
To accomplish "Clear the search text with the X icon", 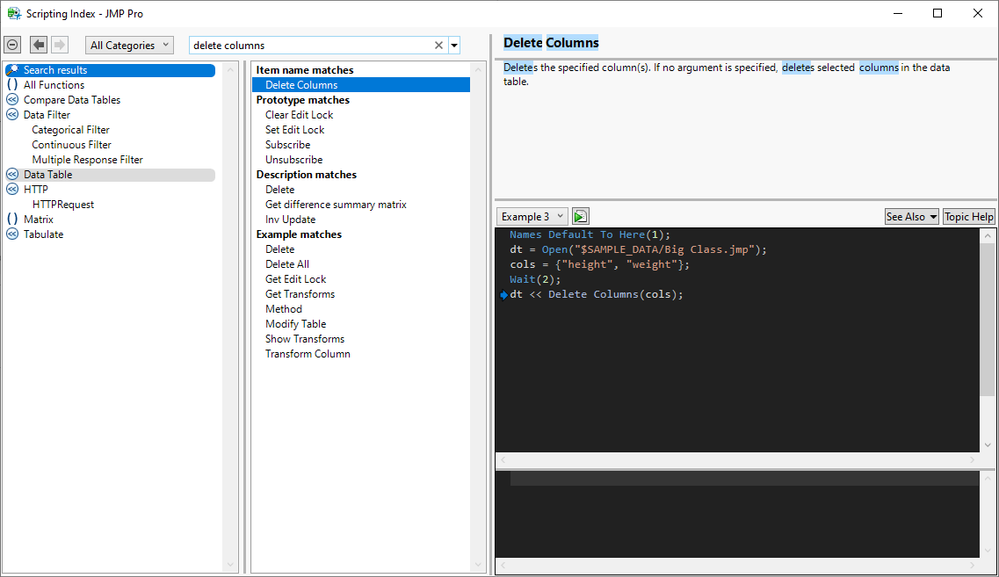I will 438,45.
